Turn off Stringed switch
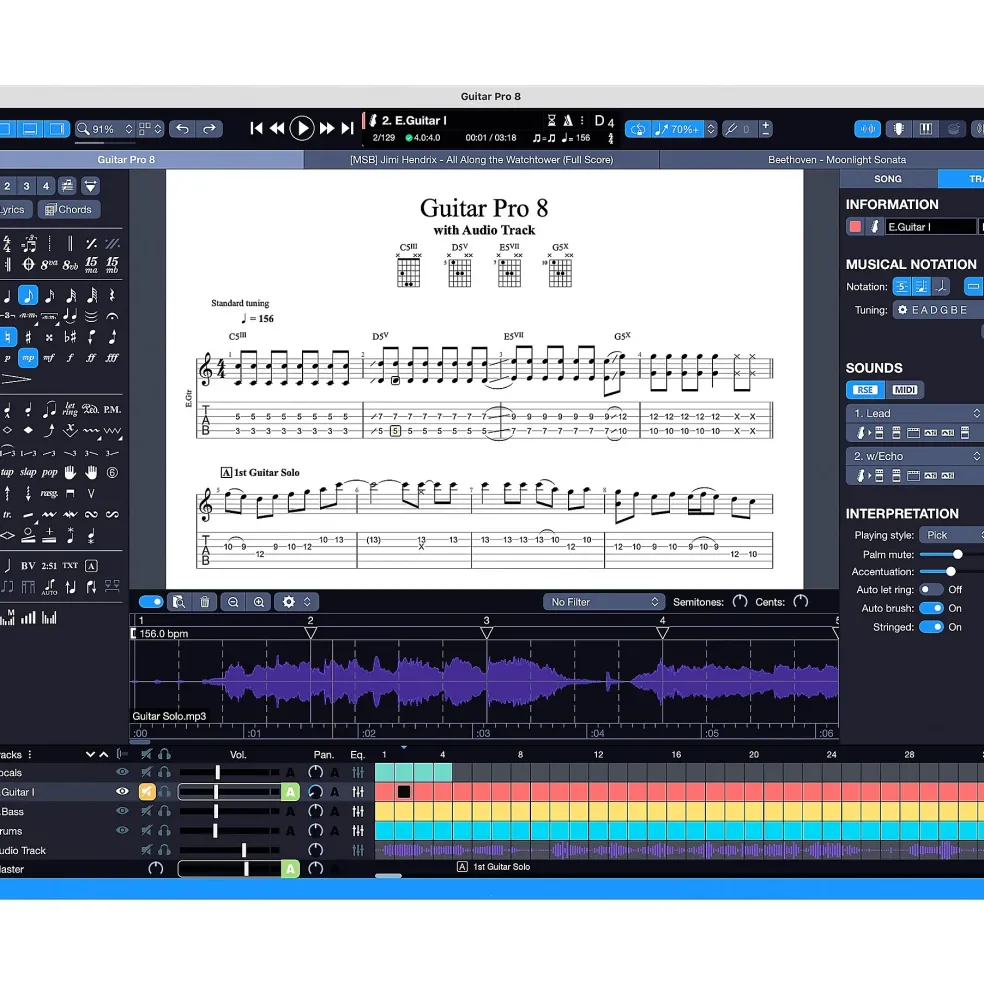Image resolution: width=984 pixels, height=985 pixels. [x=931, y=627]
